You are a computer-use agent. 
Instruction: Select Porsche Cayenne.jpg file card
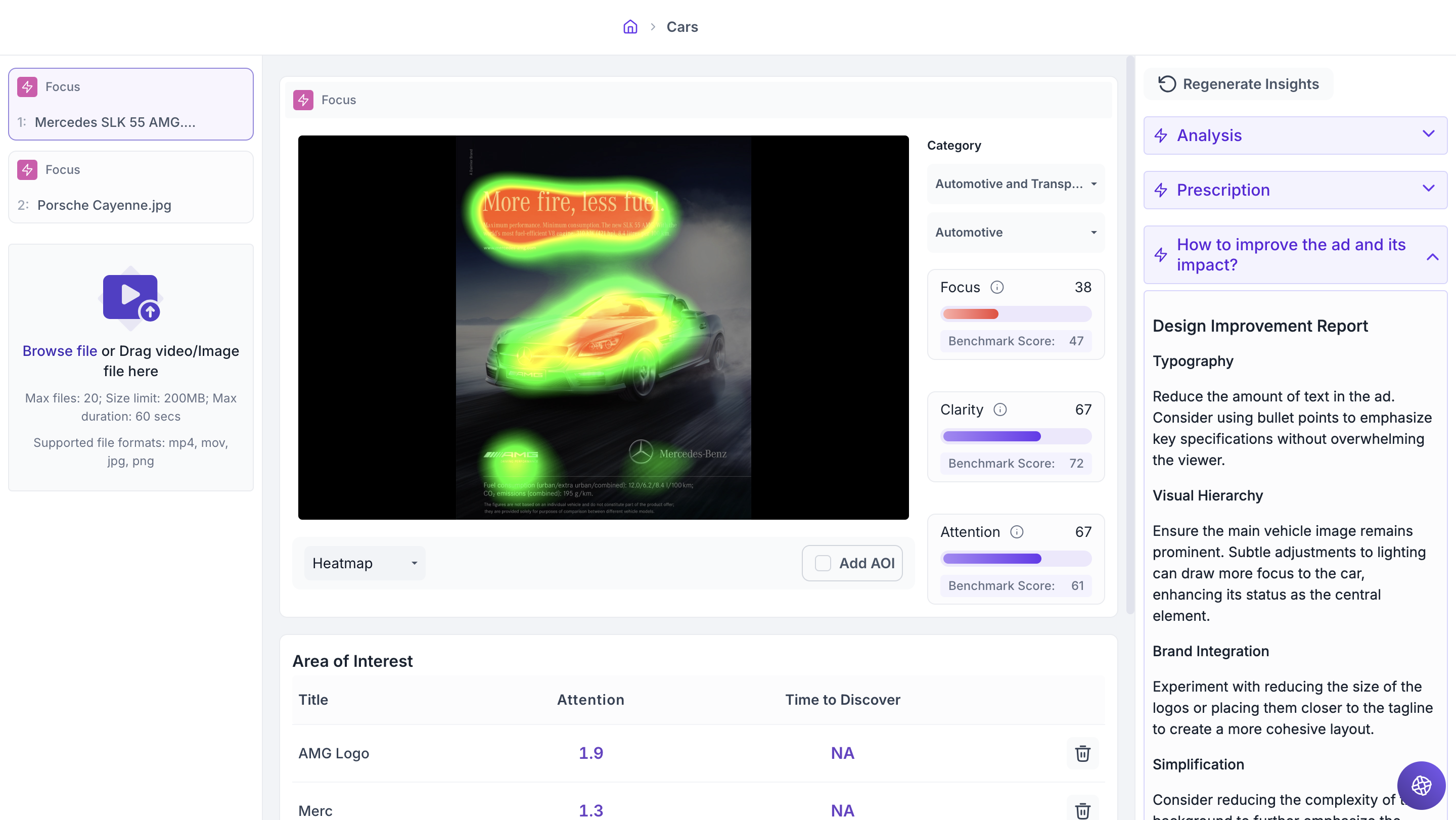coord(130,187)
